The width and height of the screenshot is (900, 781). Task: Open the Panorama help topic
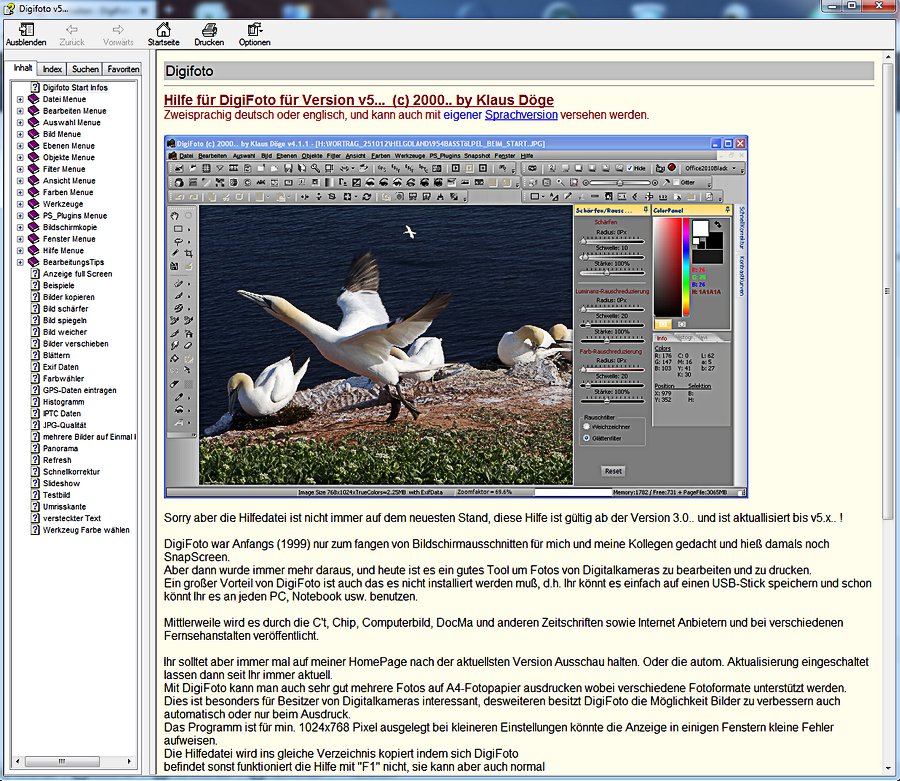pos(62,448)
